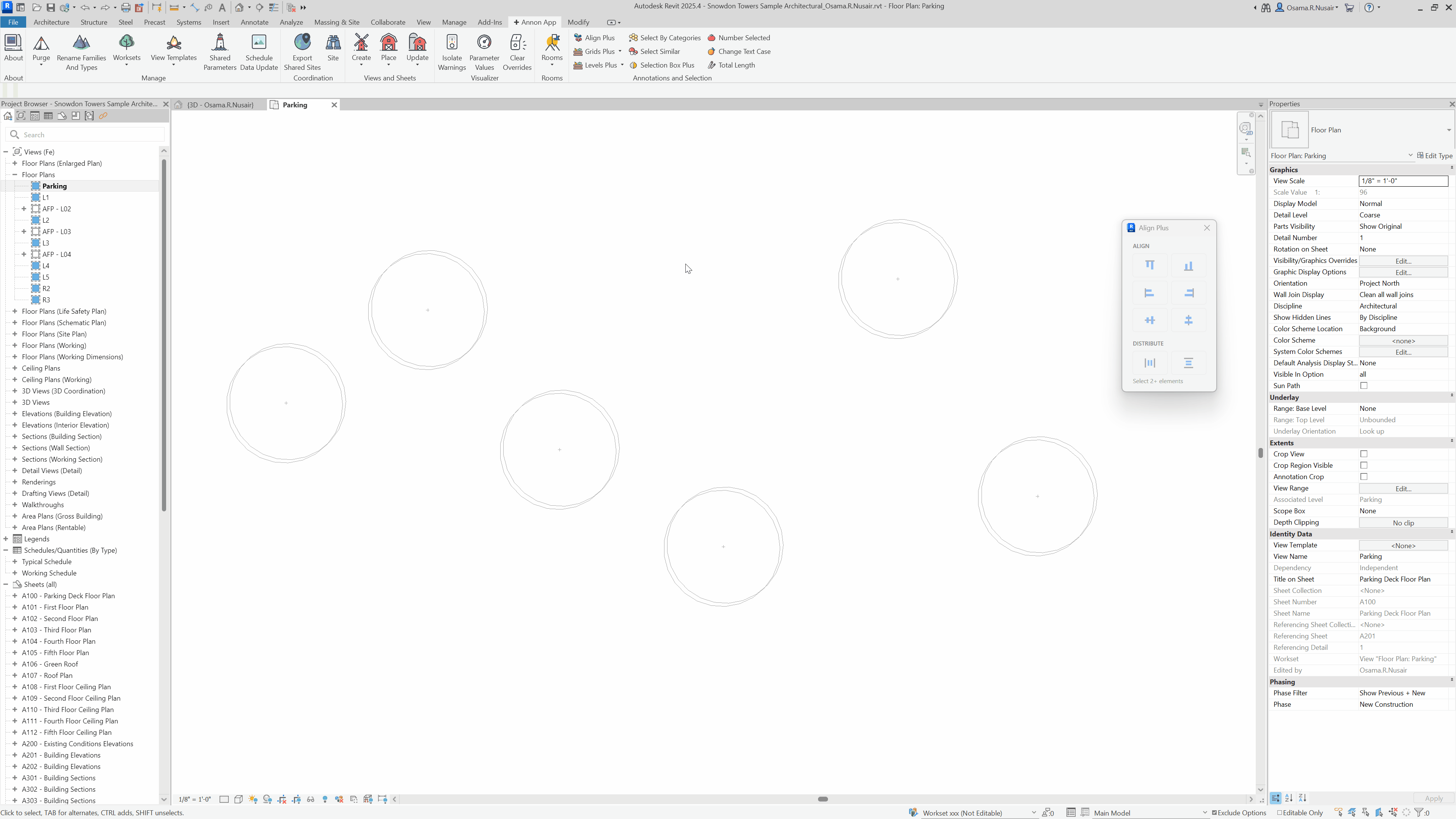Open Worksets dropdown in ribbon

127,66
